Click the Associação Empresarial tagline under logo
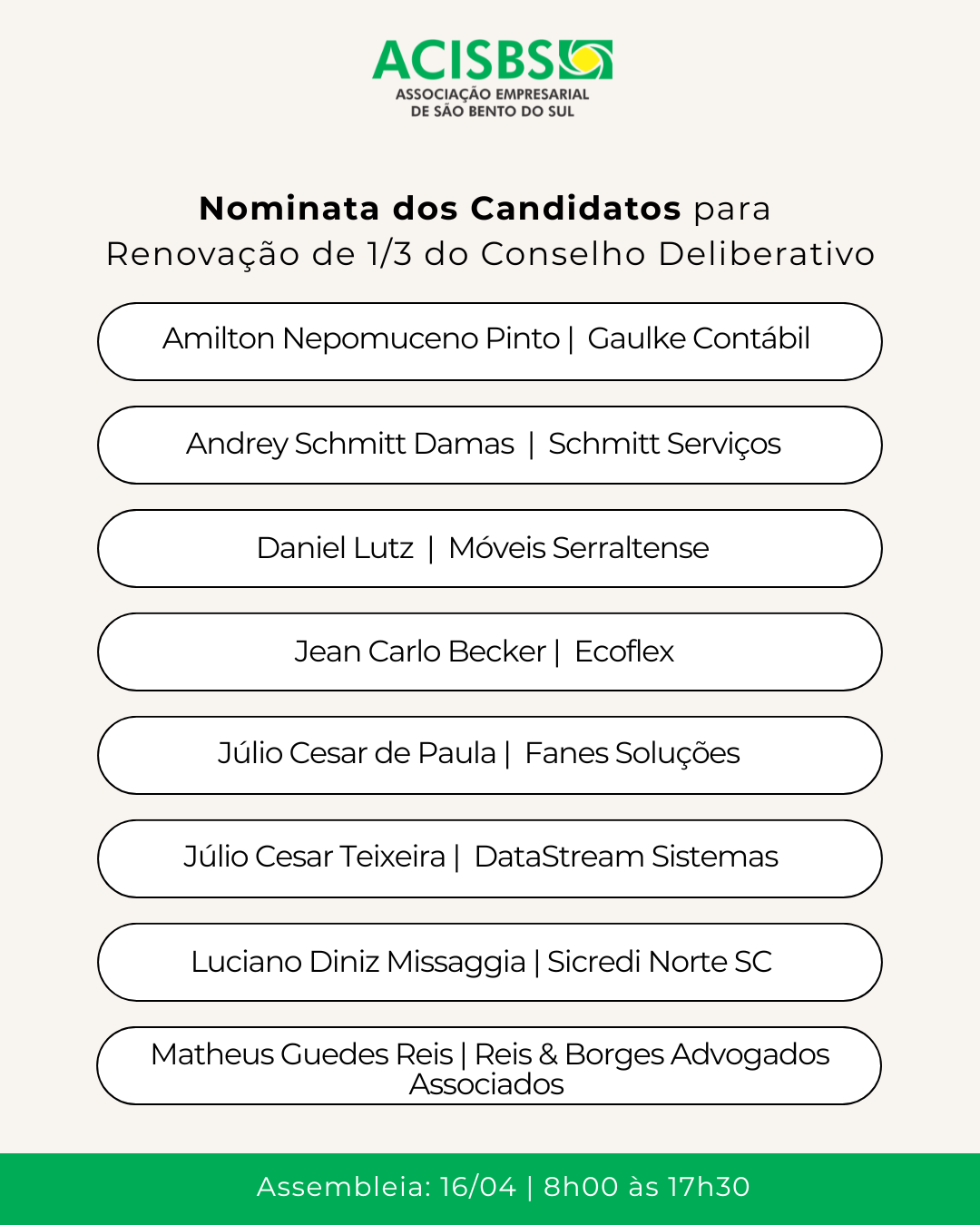 [493, 103]
